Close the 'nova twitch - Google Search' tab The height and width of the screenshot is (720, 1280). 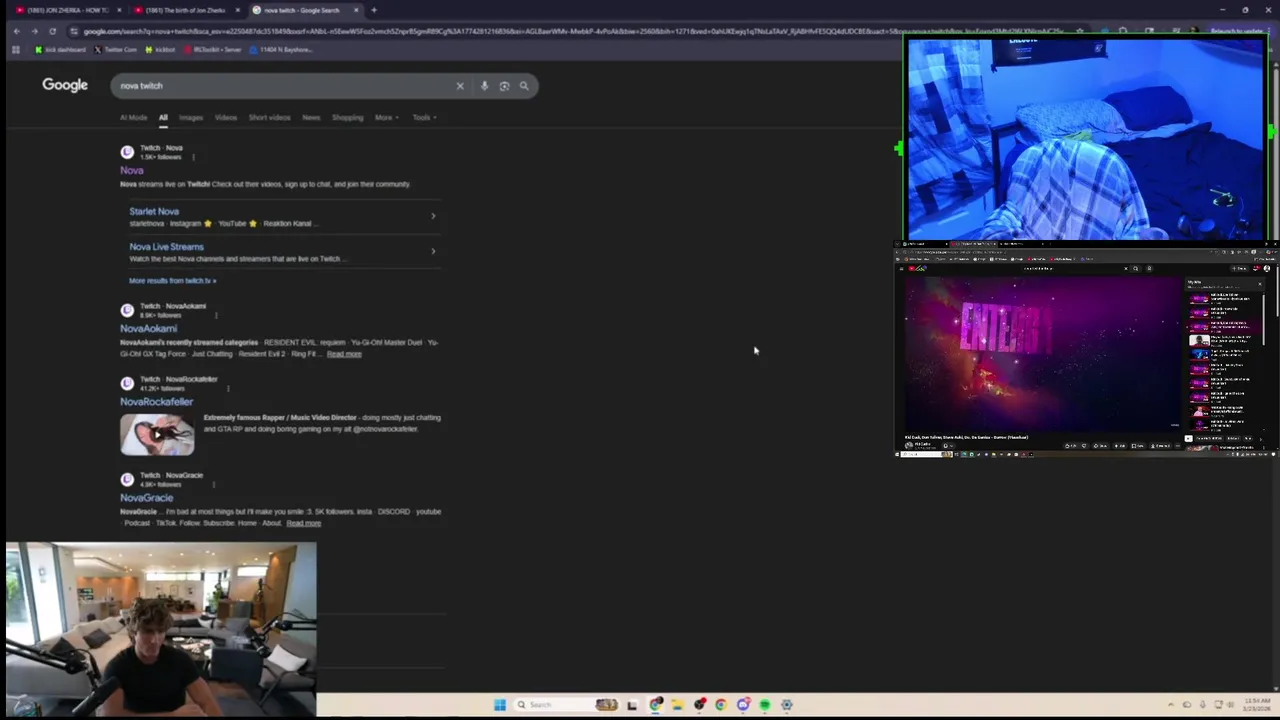coord(356,10)
